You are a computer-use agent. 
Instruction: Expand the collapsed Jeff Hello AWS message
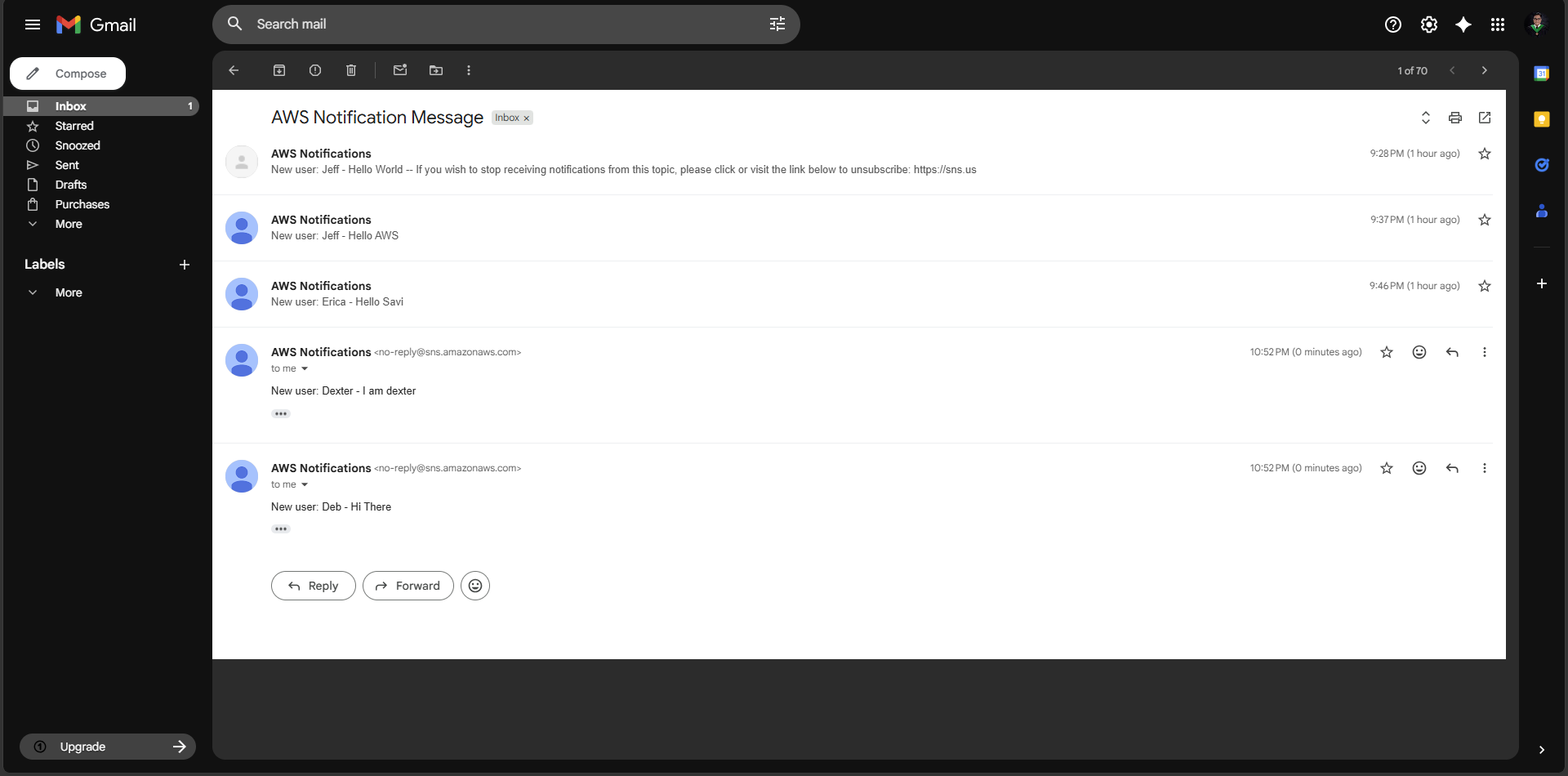coord(853,228)
